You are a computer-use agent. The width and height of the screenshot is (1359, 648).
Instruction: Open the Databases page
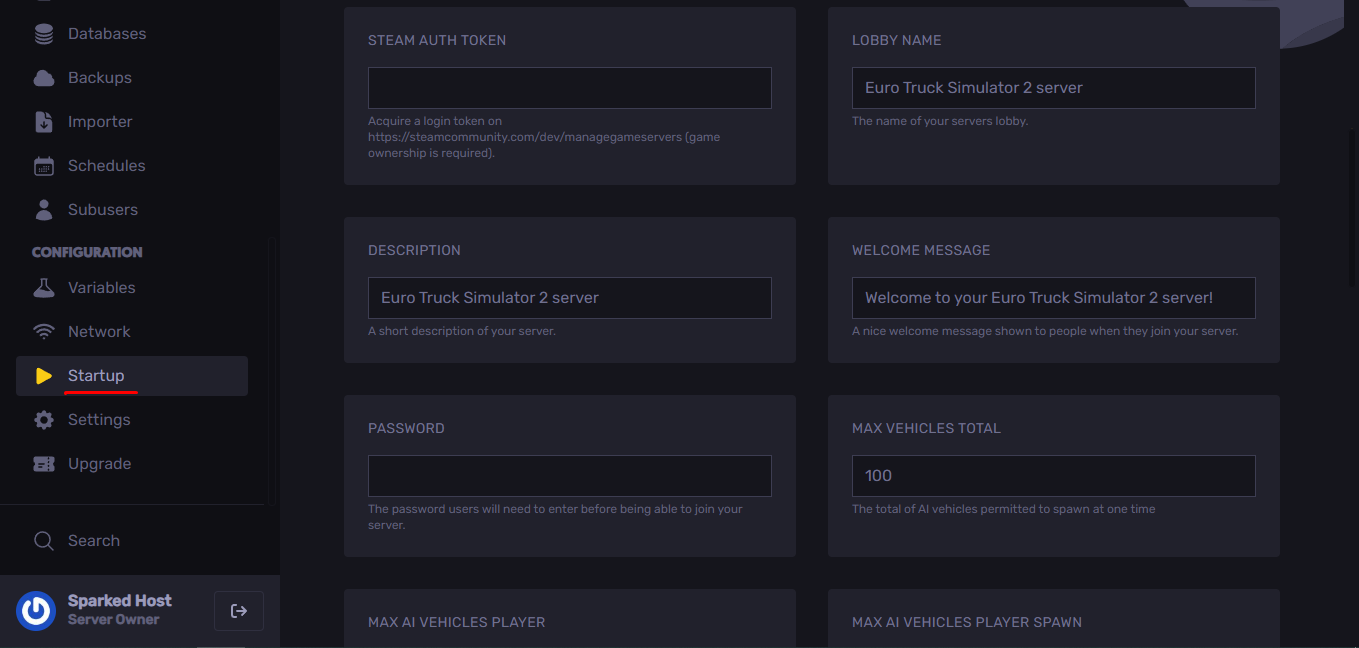pos(132,34)
